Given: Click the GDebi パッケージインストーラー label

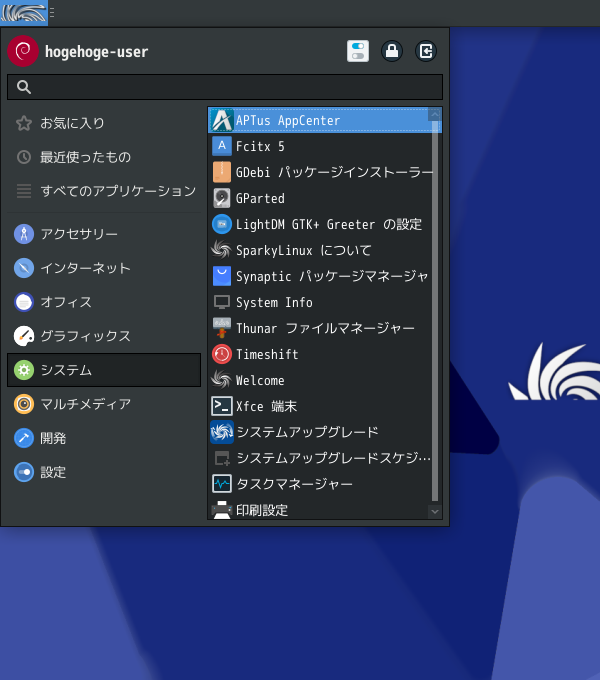Looking at the screenshot, I should [334, 172].
